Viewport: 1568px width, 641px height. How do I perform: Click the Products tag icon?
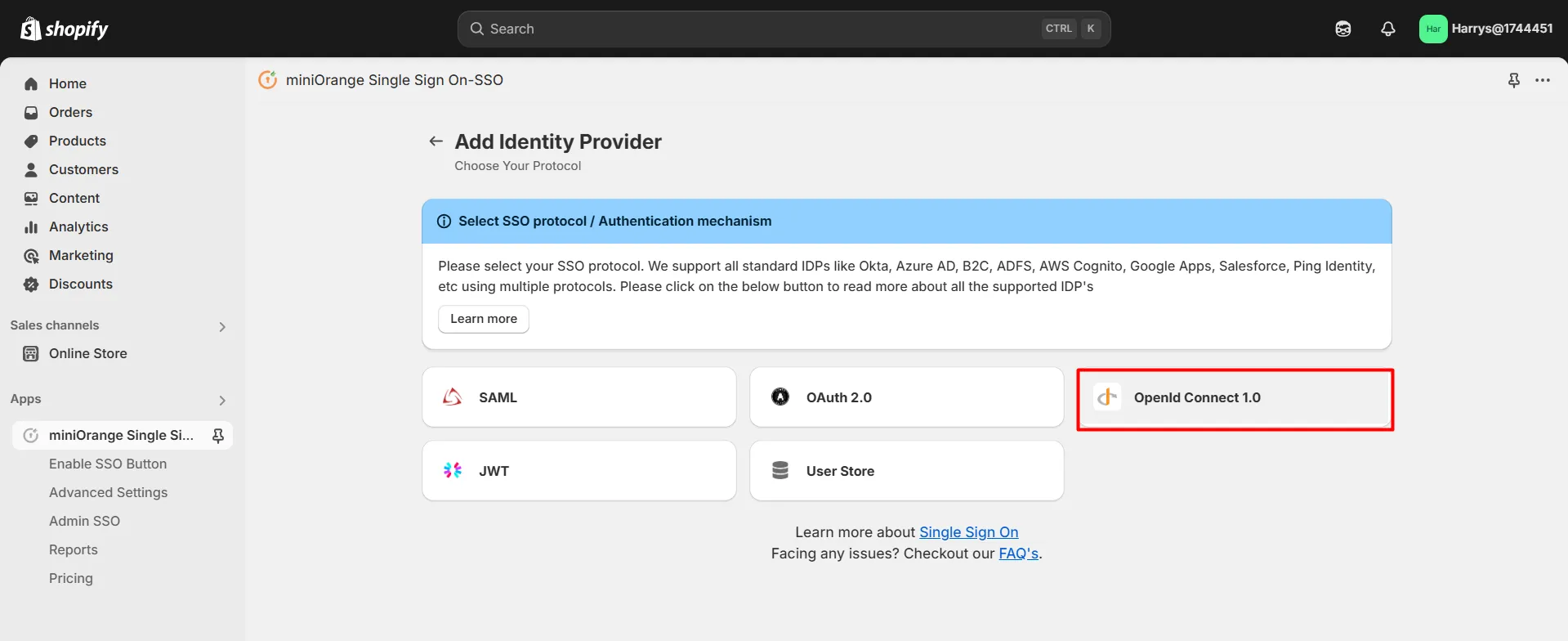point(31,141)
